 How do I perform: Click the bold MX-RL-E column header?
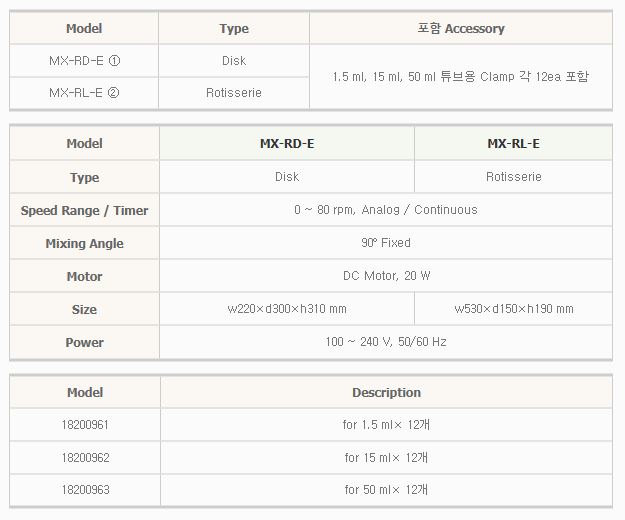click(514, 144)
